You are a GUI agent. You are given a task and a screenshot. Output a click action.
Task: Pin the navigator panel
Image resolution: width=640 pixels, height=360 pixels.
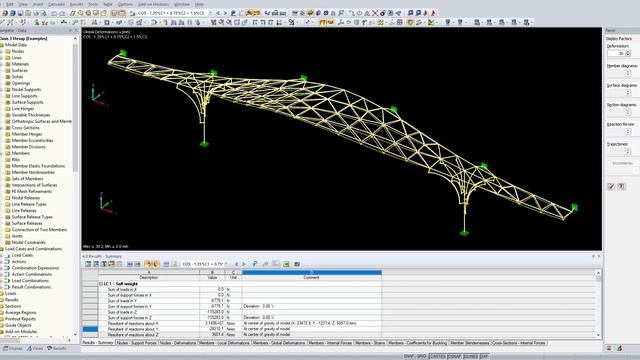pos(69,31)
